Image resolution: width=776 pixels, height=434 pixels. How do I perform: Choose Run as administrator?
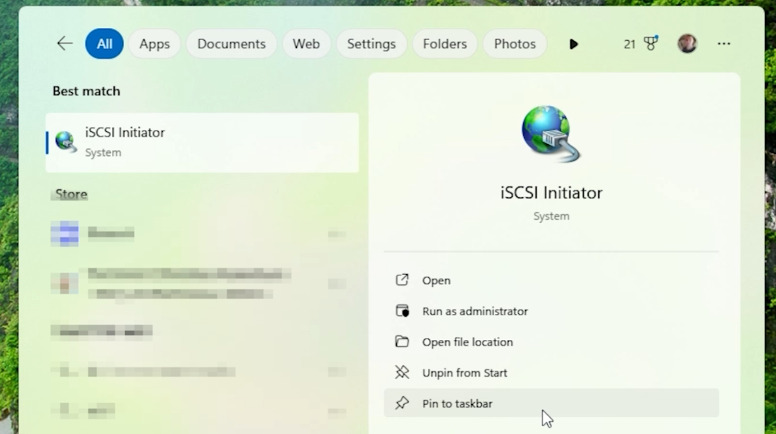tap(551, 311)
